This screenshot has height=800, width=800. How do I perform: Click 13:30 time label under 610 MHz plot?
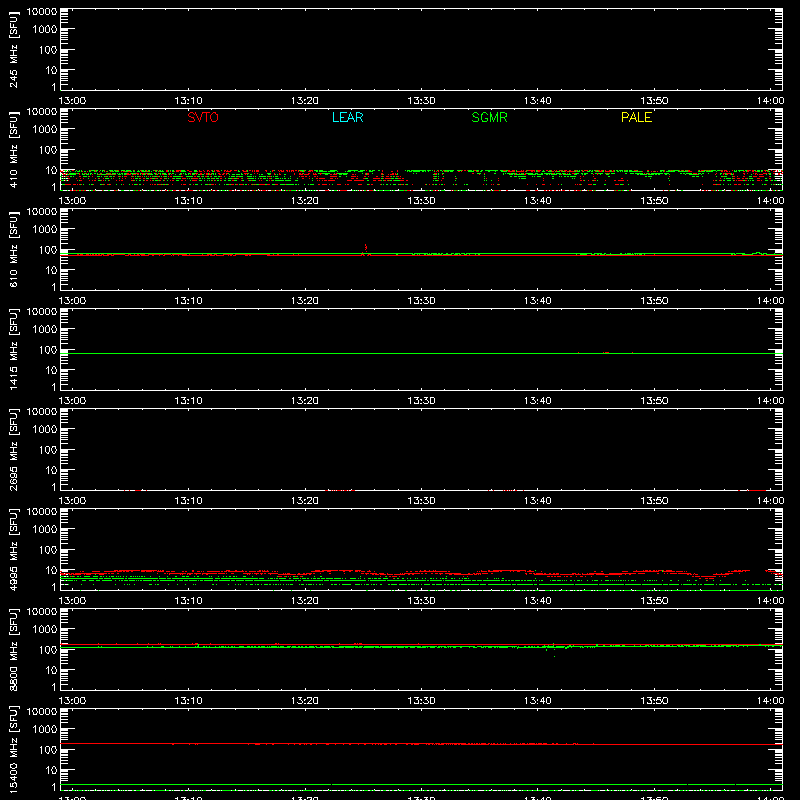pos(421,301)
